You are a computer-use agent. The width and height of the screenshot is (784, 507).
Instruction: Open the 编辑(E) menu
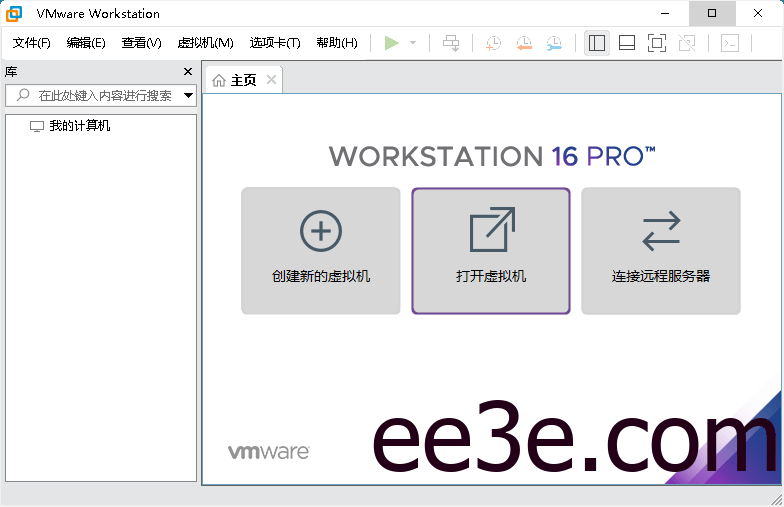(x=86, y=43)
